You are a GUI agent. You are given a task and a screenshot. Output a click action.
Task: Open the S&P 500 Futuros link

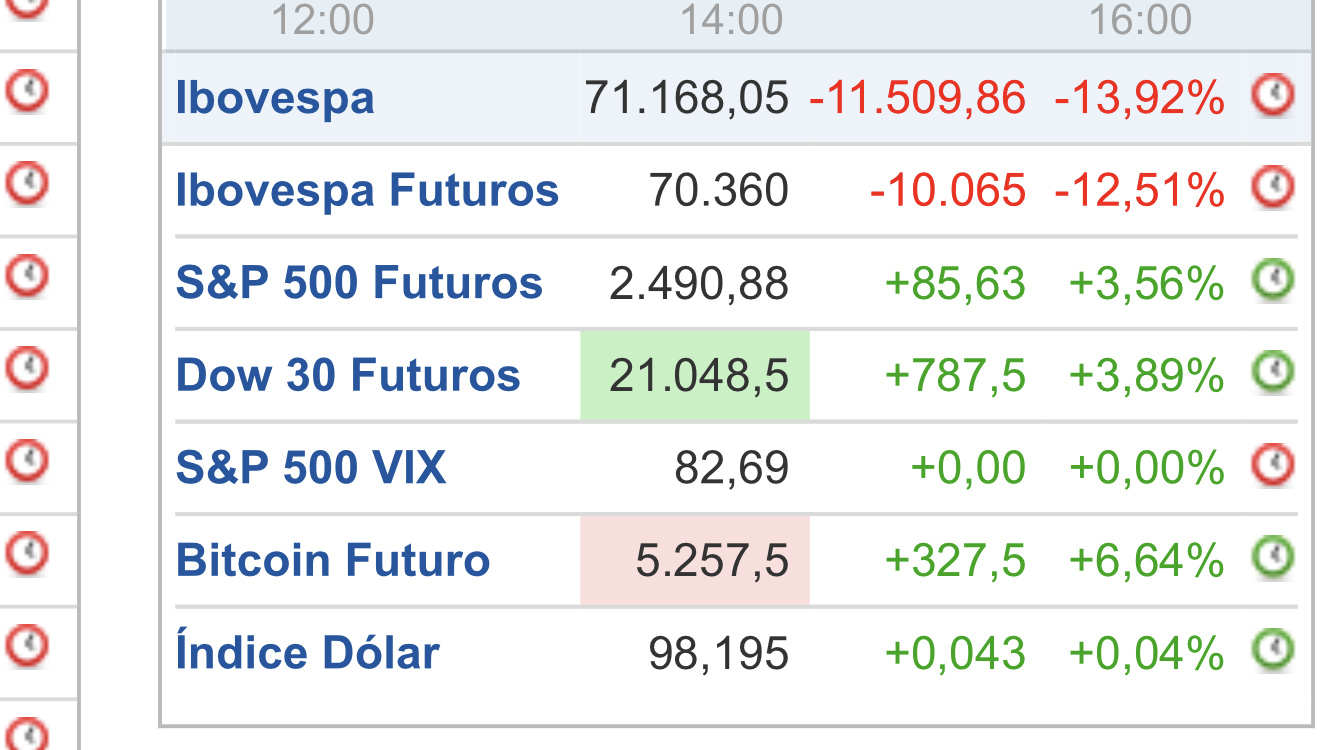tap(359, 283)
